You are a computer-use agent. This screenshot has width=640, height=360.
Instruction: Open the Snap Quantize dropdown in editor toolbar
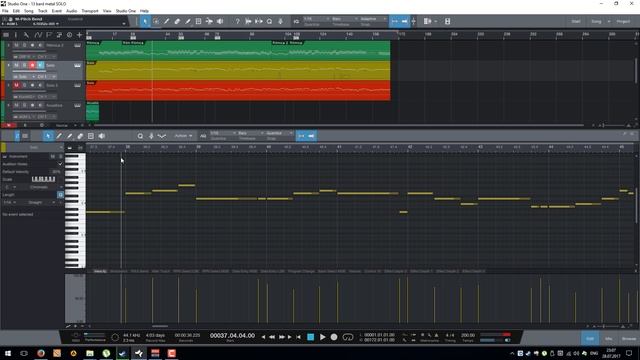click(279, 133)
